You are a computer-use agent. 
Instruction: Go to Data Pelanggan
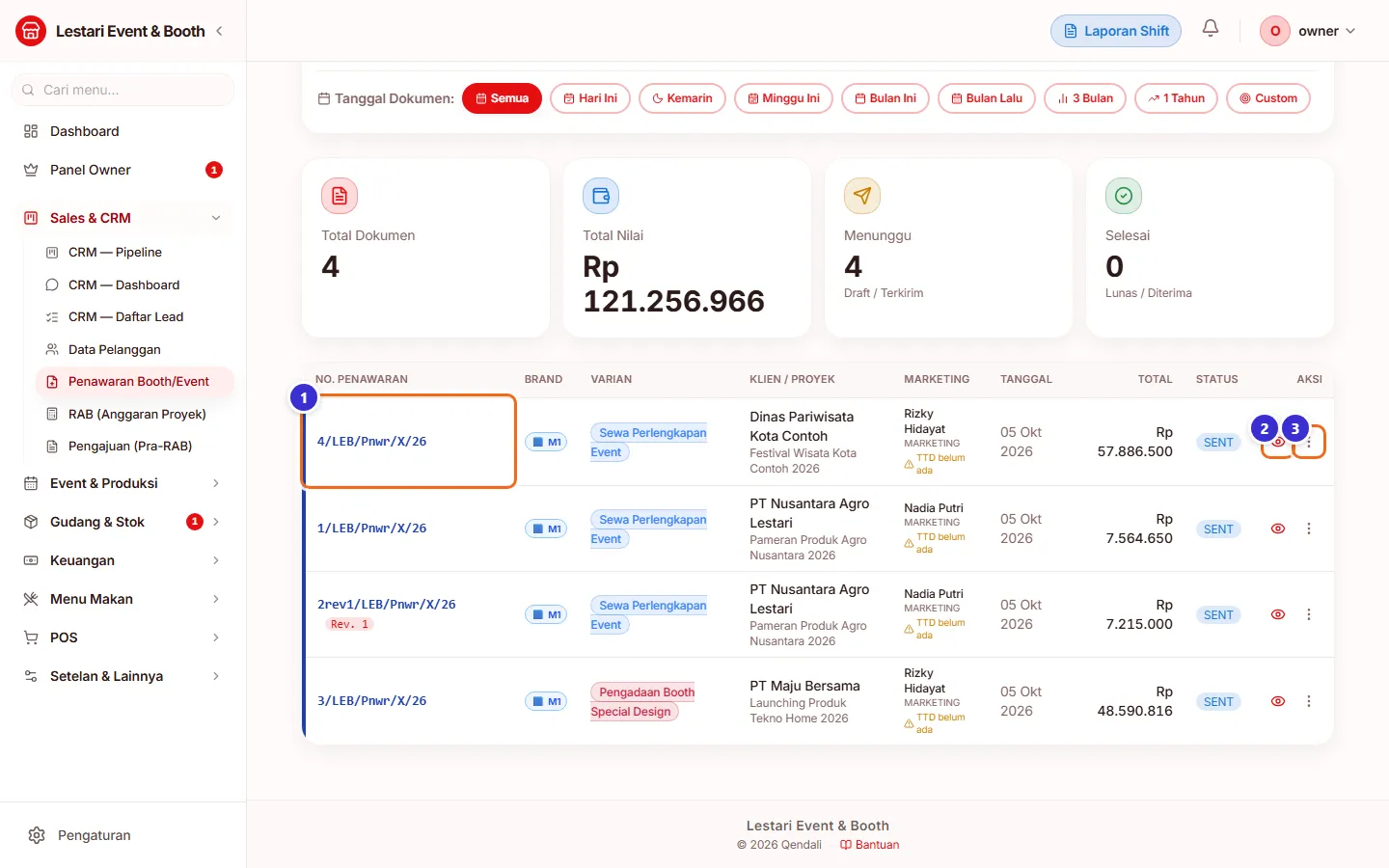click(134, 349)
